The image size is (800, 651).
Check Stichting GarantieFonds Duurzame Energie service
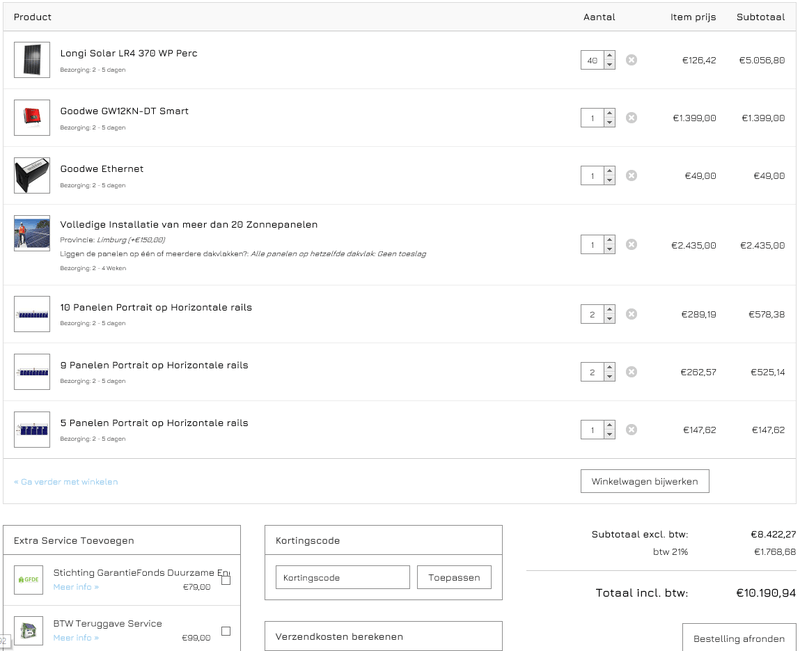[226, 580]
